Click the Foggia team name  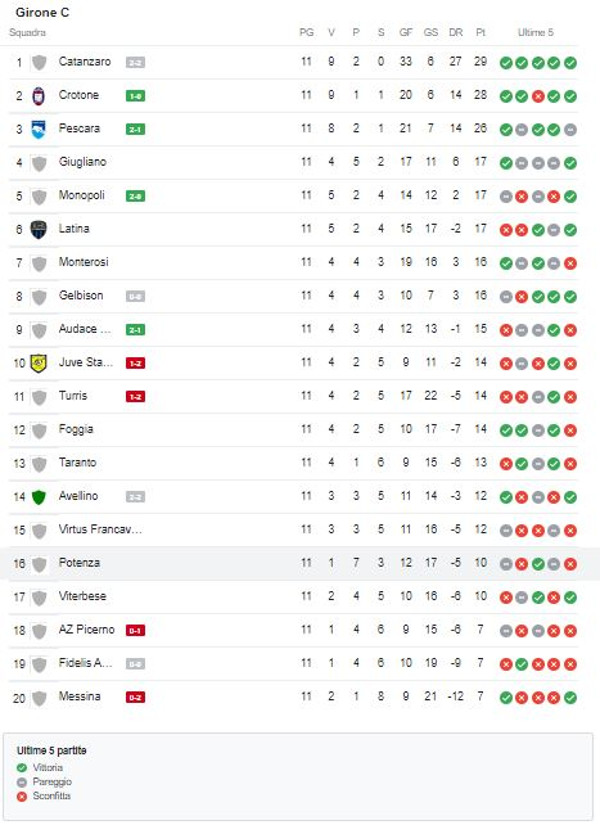click(76, 430)
